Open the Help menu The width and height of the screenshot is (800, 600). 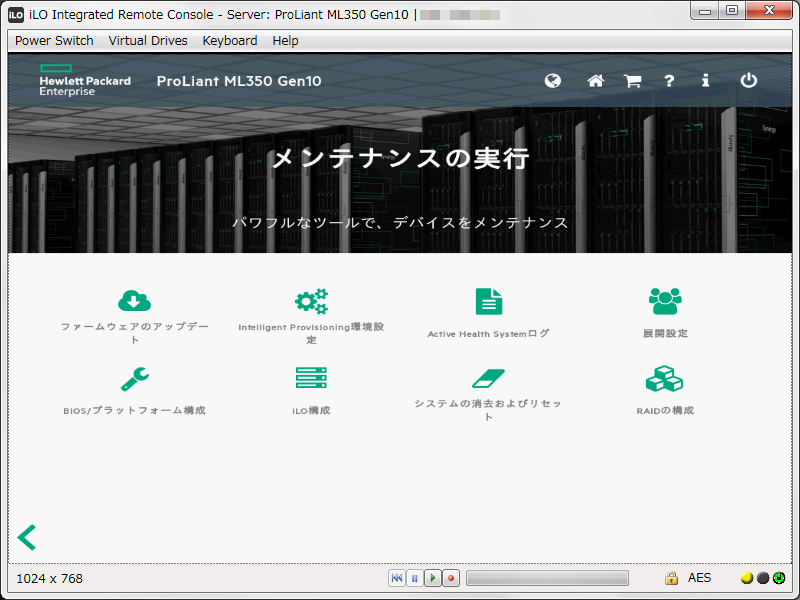click(285, 41)
